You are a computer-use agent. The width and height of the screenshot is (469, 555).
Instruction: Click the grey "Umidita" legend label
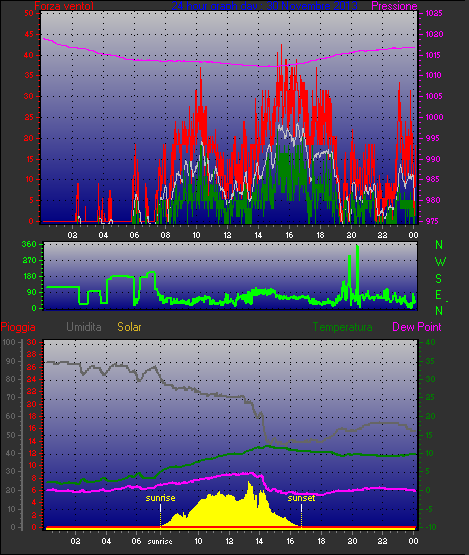click(84, 327)
